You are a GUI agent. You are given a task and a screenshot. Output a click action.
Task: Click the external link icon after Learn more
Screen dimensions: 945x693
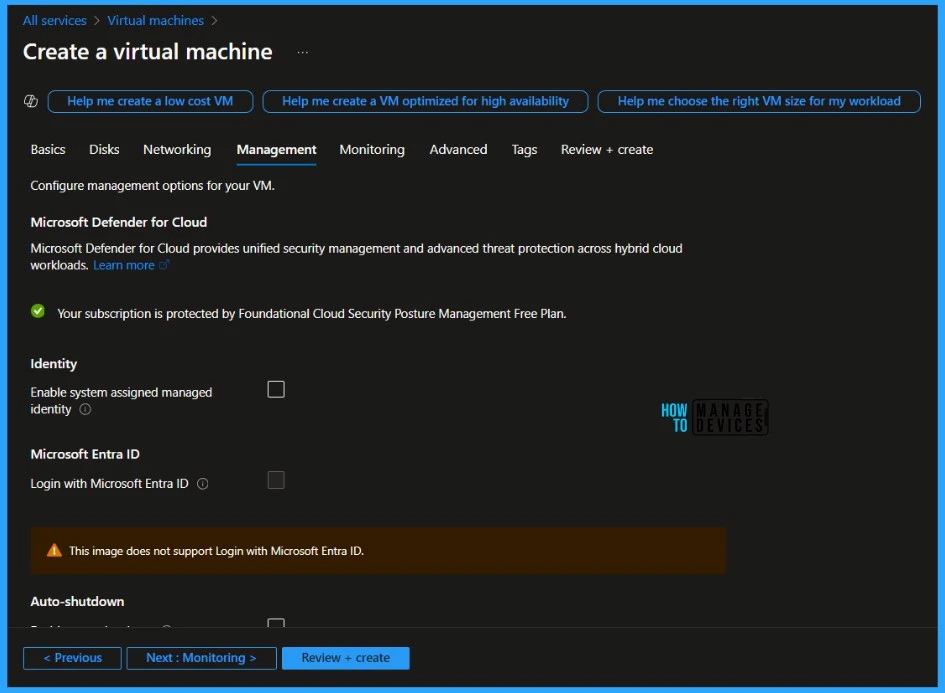(164, 265)
